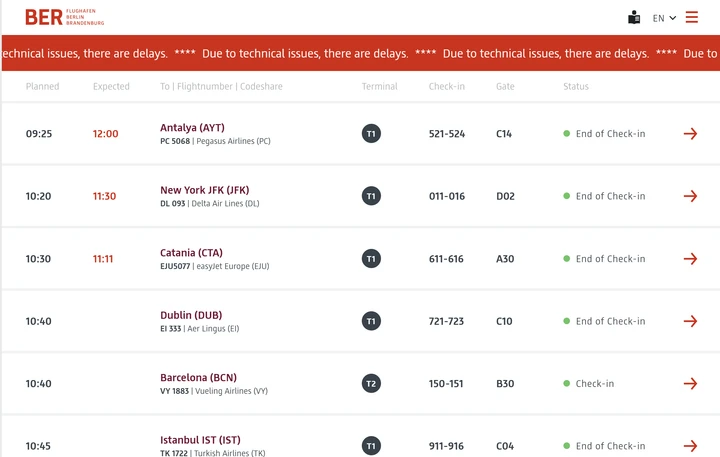This screenshot has width=720, height=457.
Task: Click the arrow for the Barcelona flight
Action: 690,384
